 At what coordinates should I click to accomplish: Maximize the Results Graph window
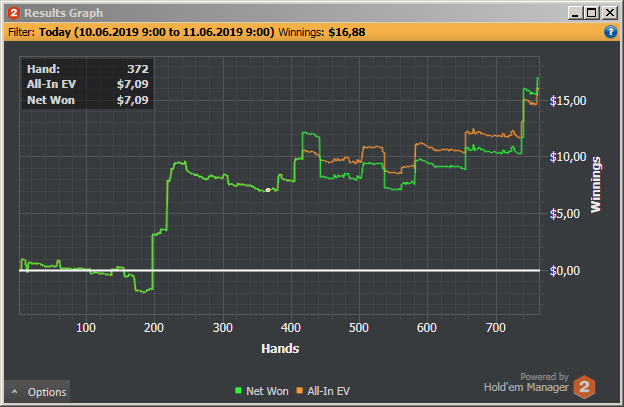pyautogui.click(x=591, y=13)
